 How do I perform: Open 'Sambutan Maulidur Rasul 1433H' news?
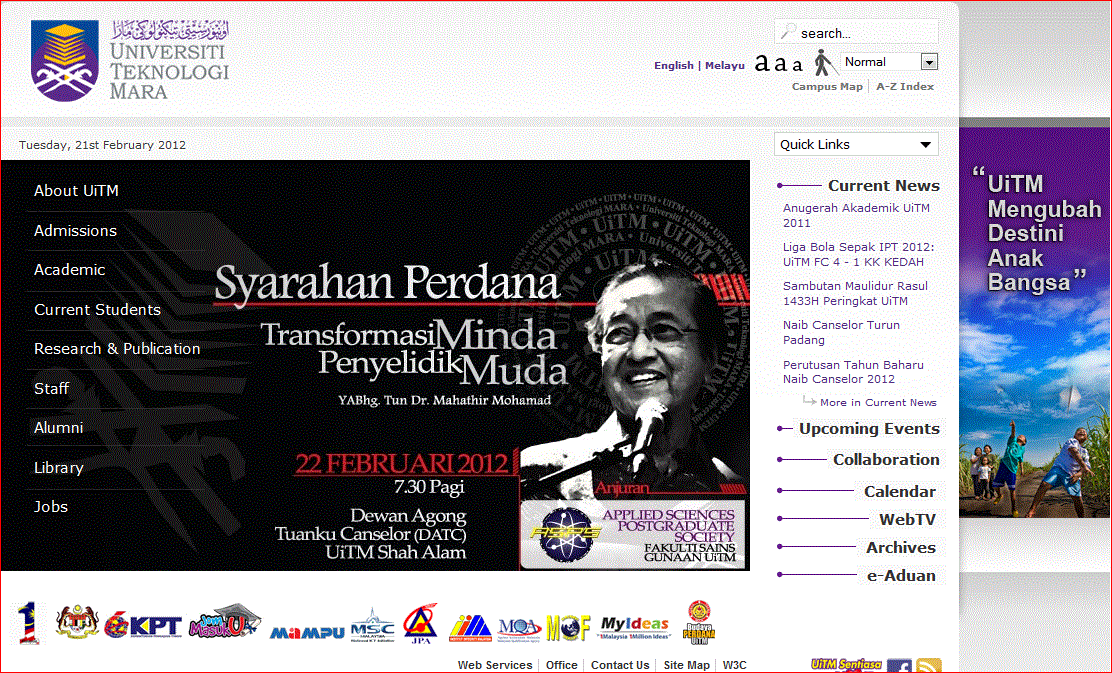(855, 294)
